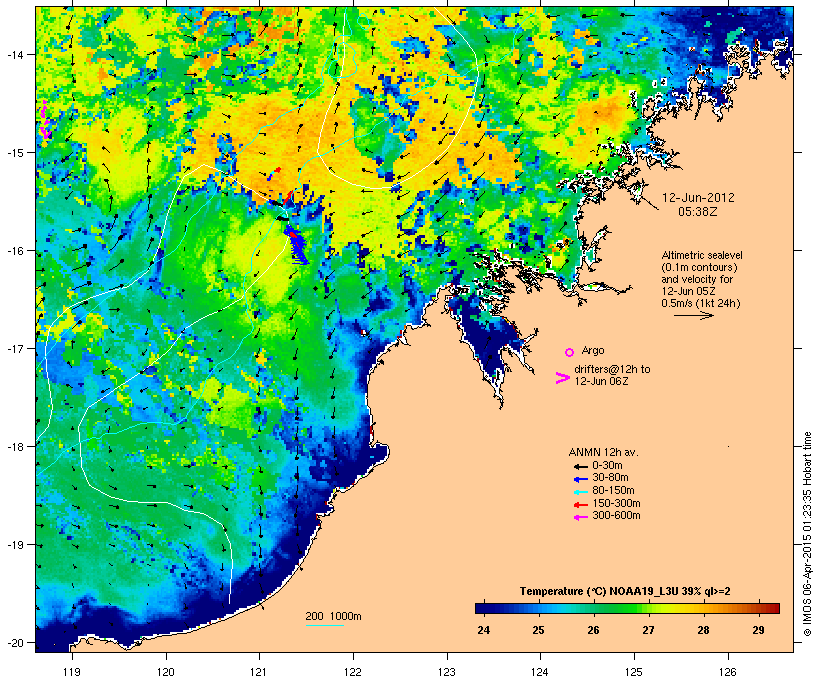
Task: Click the magenta Argo circle symbol
Action: point(569,352)
